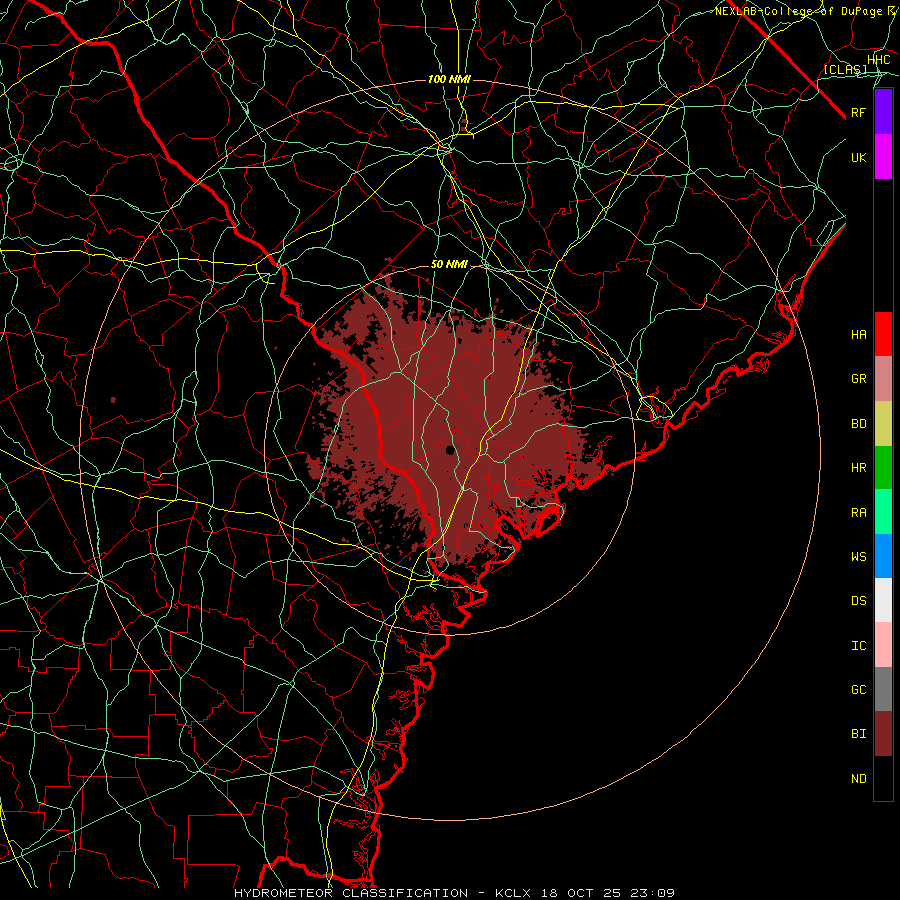Click the IC legend label

[x=858, y=646]
